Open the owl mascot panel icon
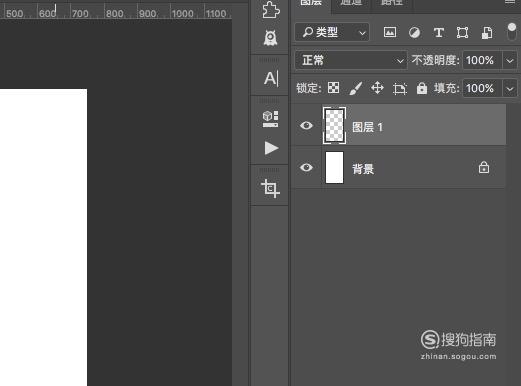 pyautogui.click(x=271, y=38)
